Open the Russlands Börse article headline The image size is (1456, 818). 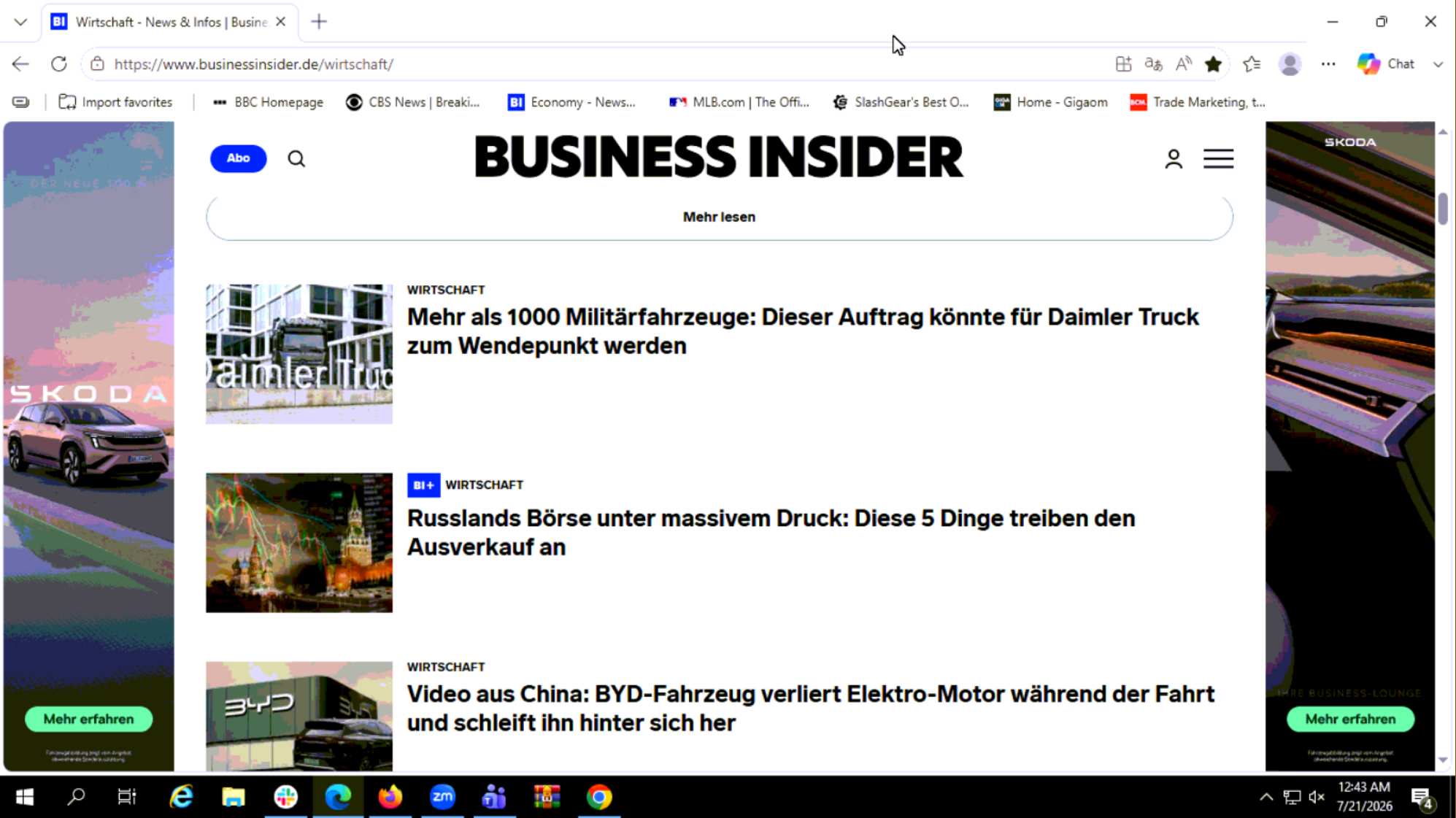tap(771, 533)
